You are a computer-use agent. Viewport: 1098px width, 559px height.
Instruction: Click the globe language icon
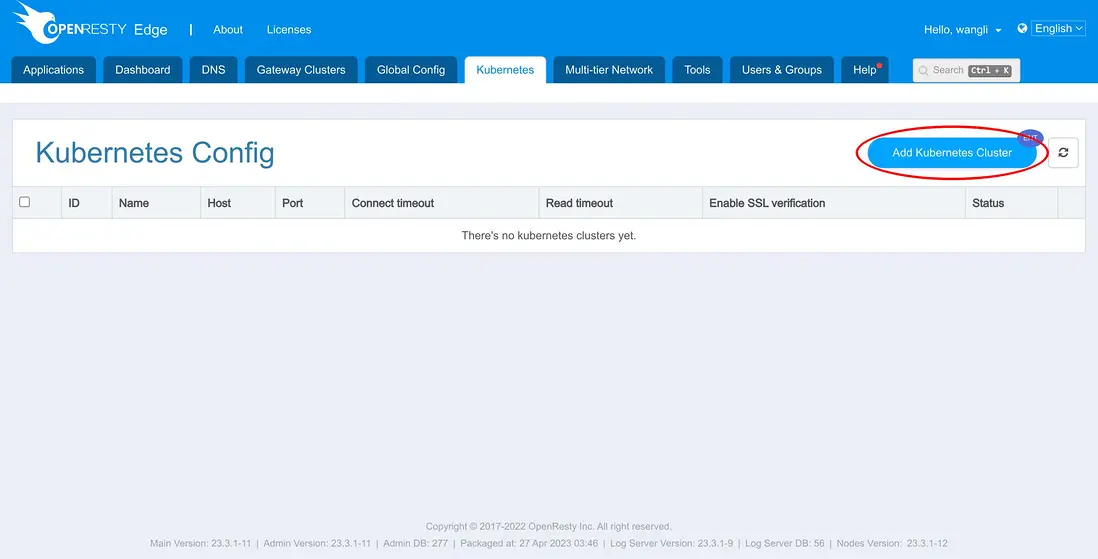click(1022, 29)
